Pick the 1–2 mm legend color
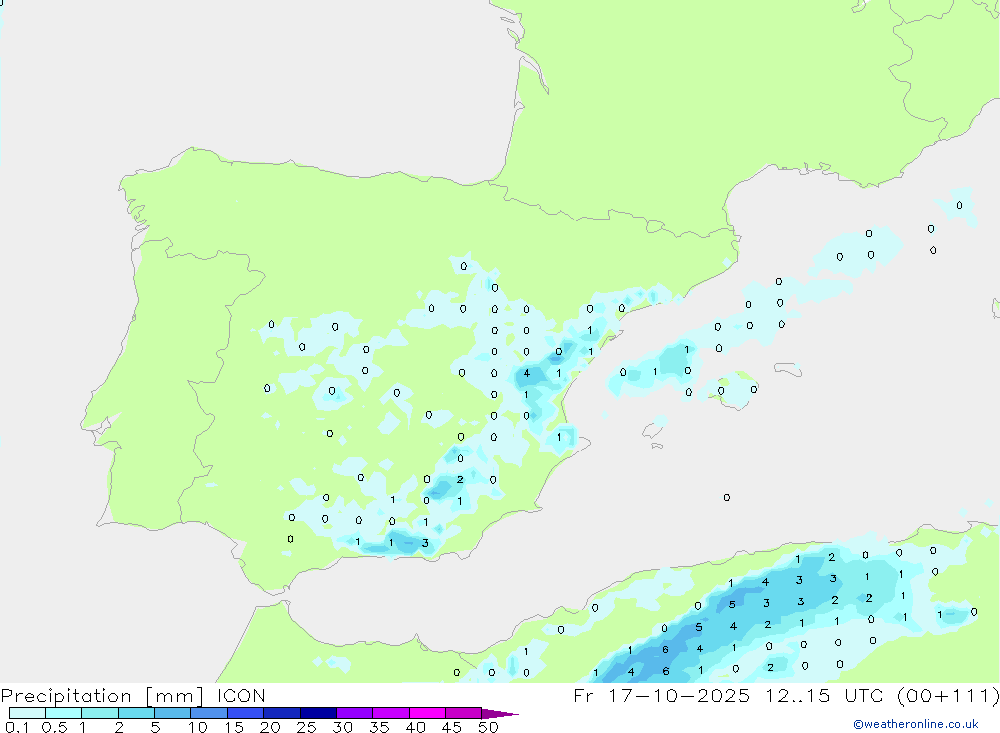The width and height of the screenshot is (1000, 733). coord(100,713)
